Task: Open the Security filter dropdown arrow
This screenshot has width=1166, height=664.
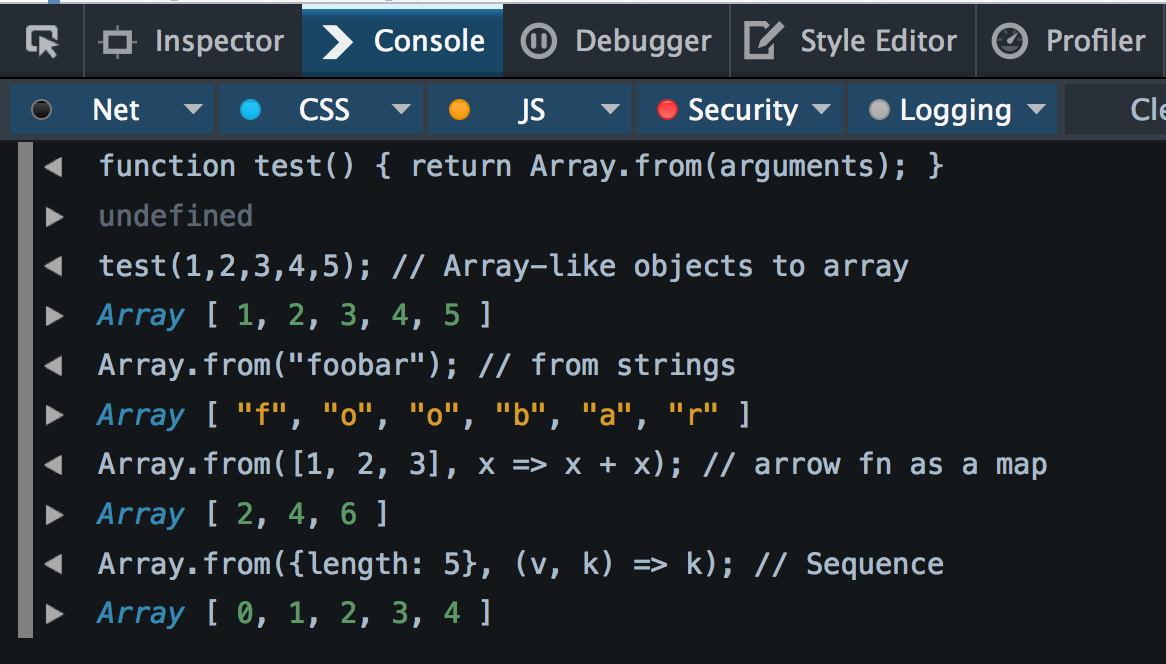Action: coord(822,109)
